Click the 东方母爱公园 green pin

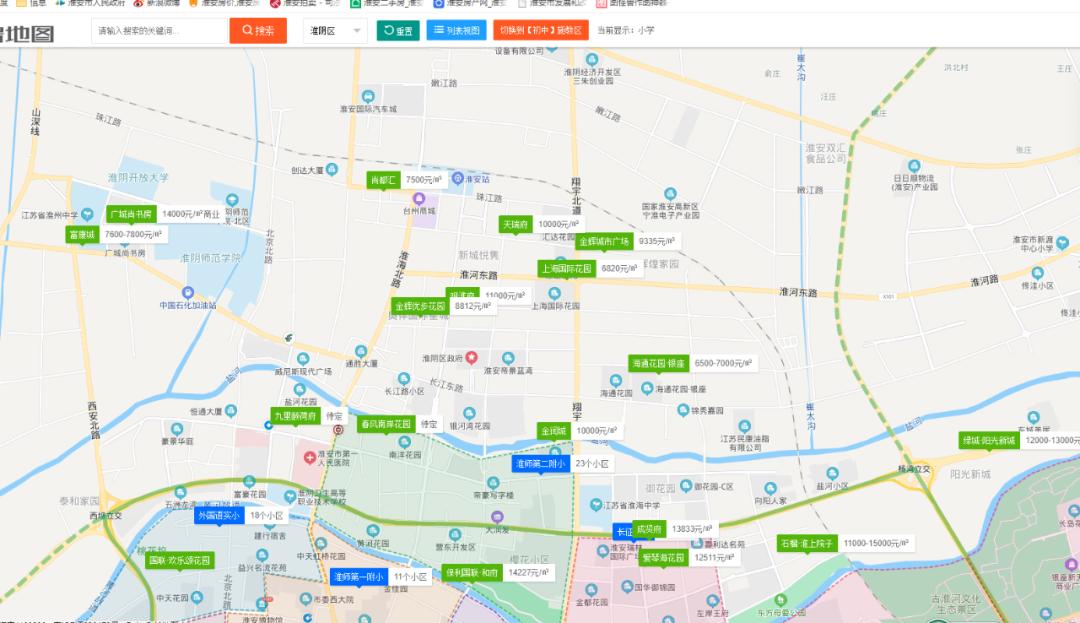[780, 600]
